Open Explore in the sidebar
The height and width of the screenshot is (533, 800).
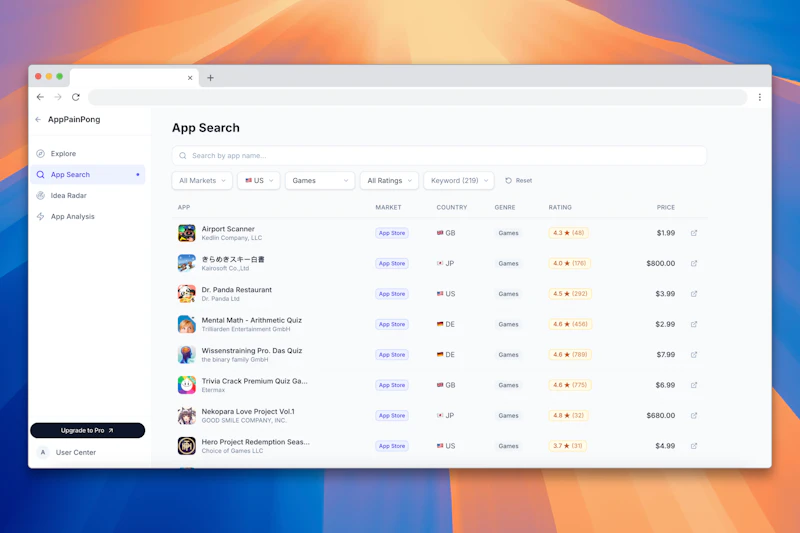click(x=88, y=154)
